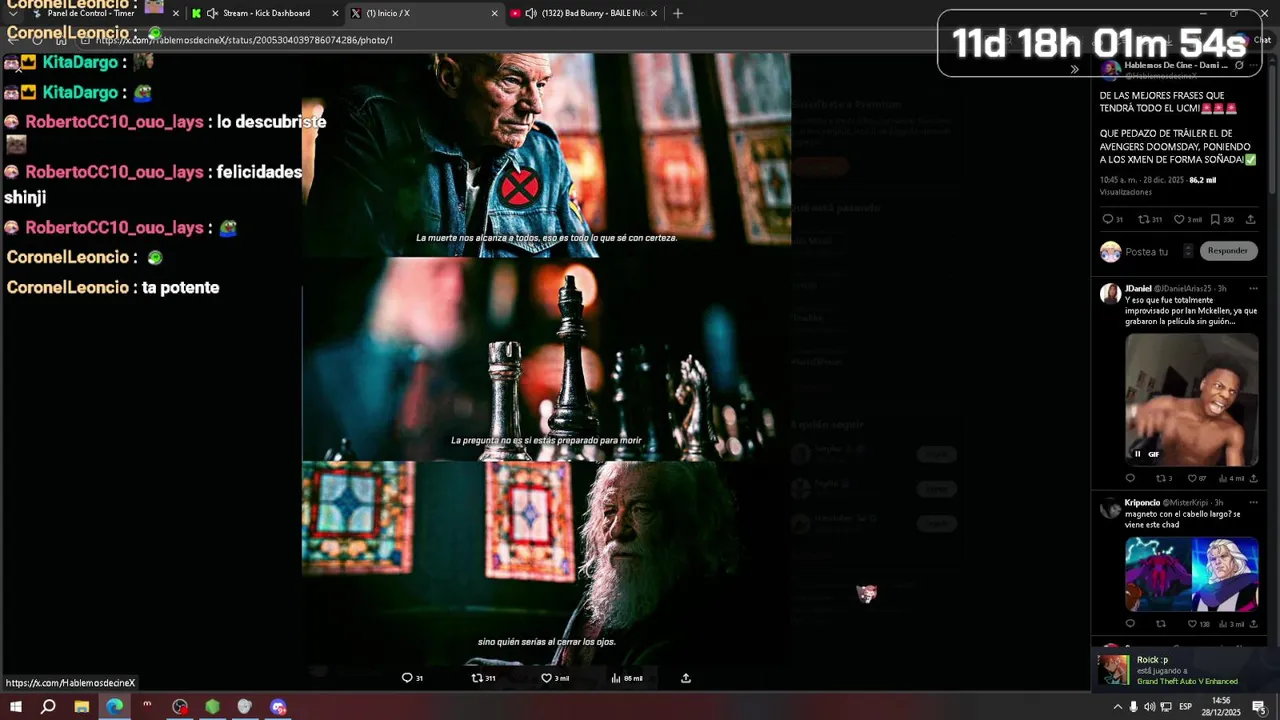Screen dimensions: 1280x720
Task: Open Windows taskbar search
Action: tap(48, 707)
